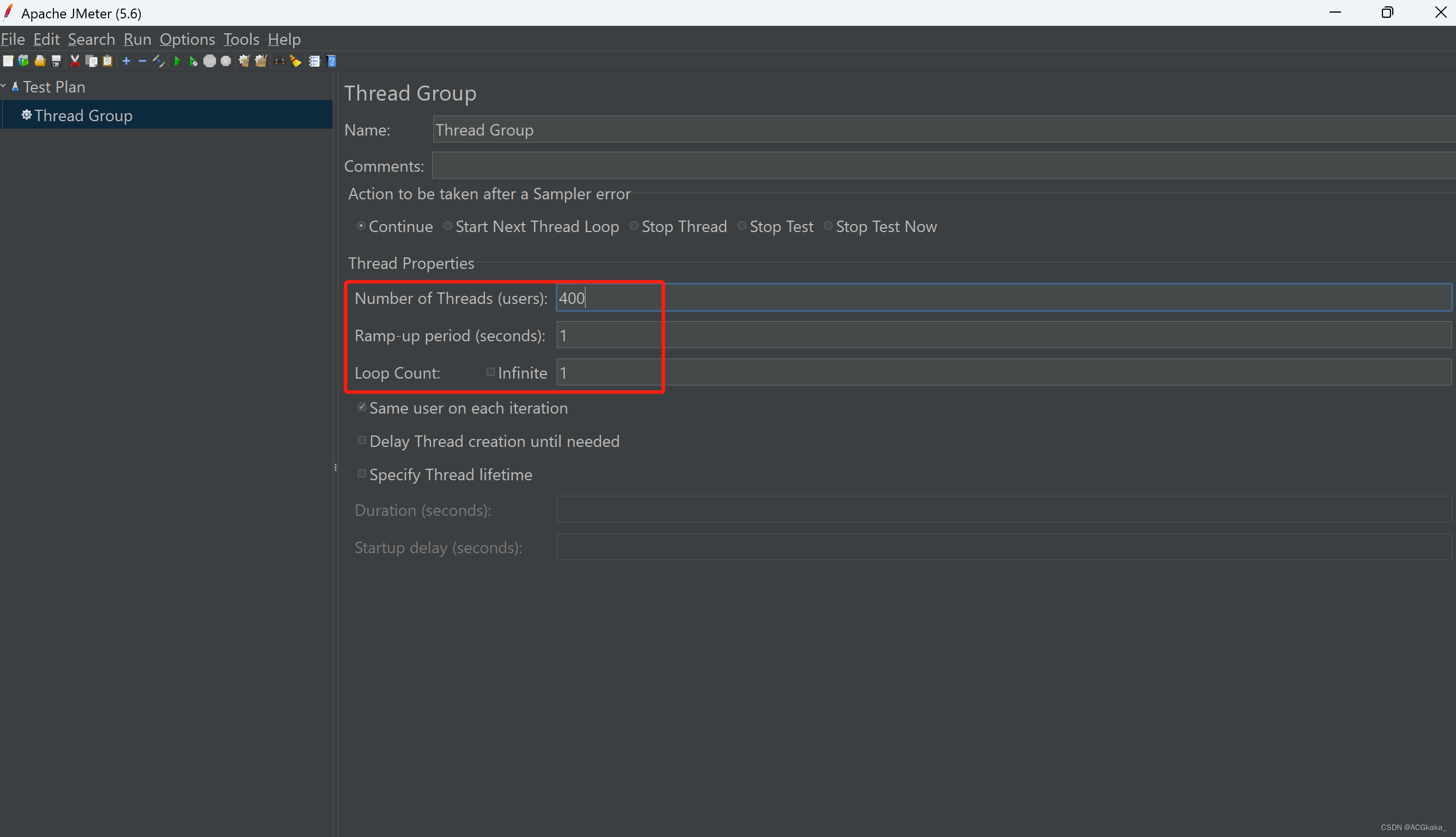Open the Function Helper list icon
The height and width of the screenshot is (837, 1456).
pyautogui.click(x=314, y=61)
